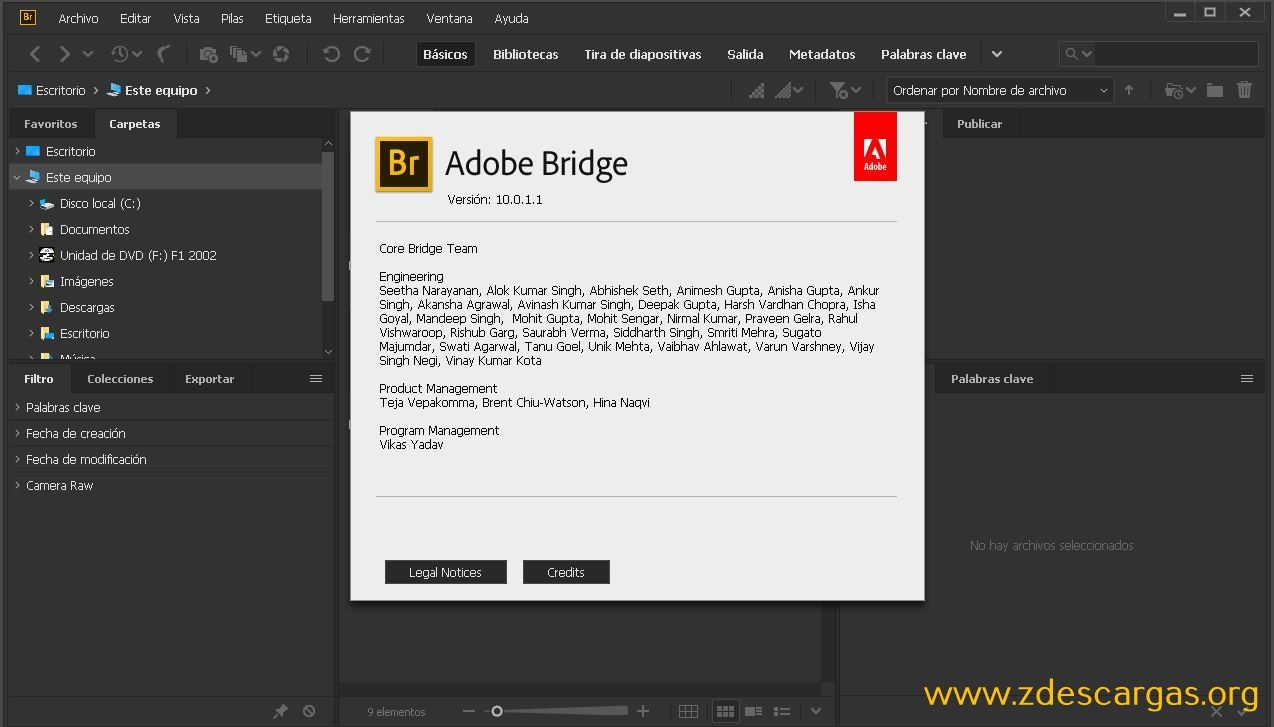Image resolution: width=1274 pixels, height=727 pixels.
Task: Open the Filtro panel menu icon
Action: pyautogui.click(x=316, y=378)
